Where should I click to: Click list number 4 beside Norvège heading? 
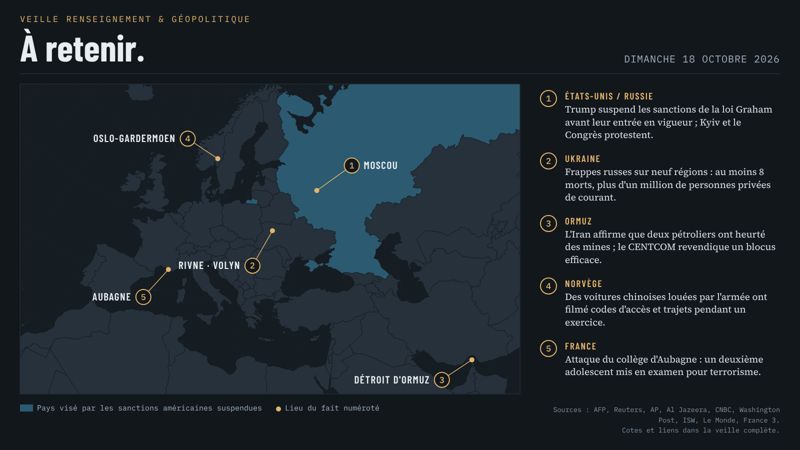click(548, 286)
